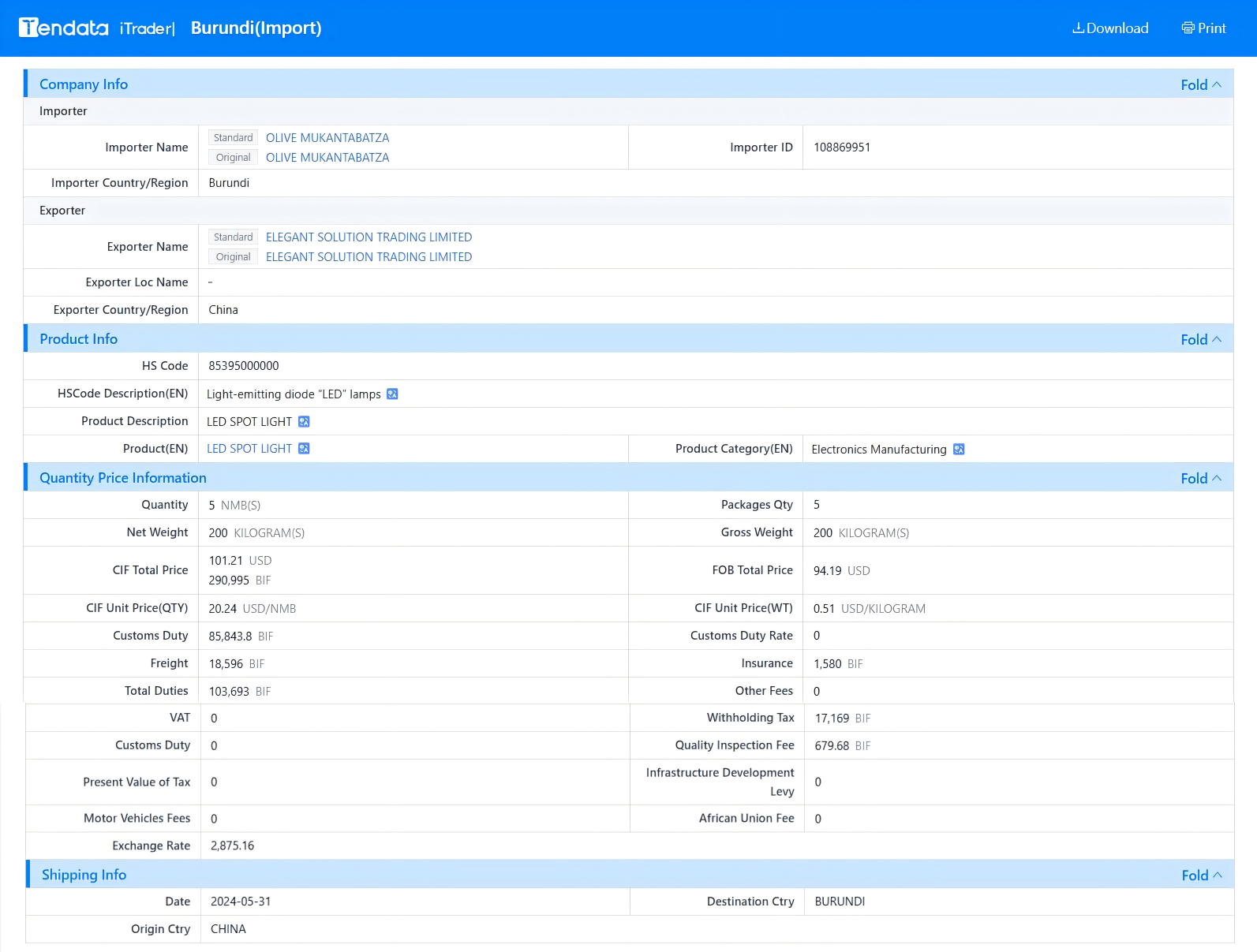This screenshot has height=952, width=1257.
Task: Select HSCode description Light-emitting diode lamps text
Action: point(294,394)
